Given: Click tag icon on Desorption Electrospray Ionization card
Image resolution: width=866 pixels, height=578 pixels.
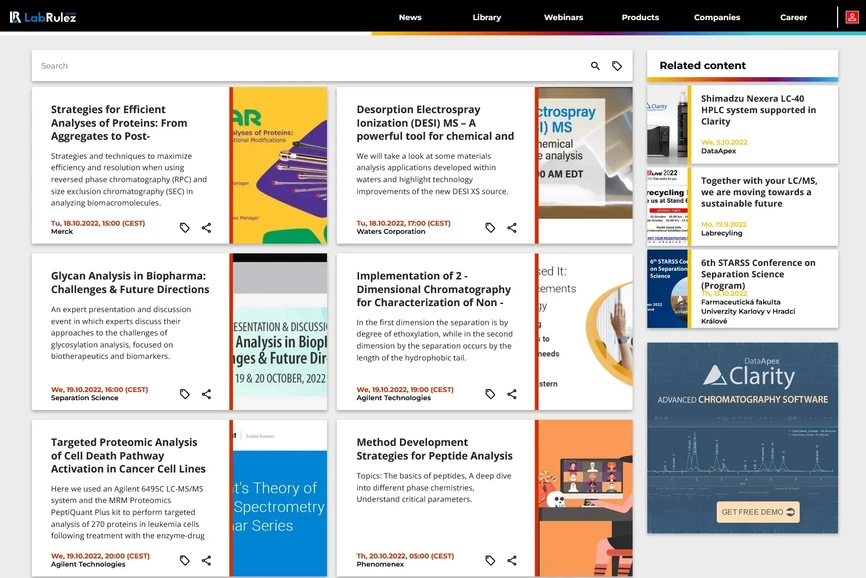Looking at the screenshot, I should click(490, 227).
